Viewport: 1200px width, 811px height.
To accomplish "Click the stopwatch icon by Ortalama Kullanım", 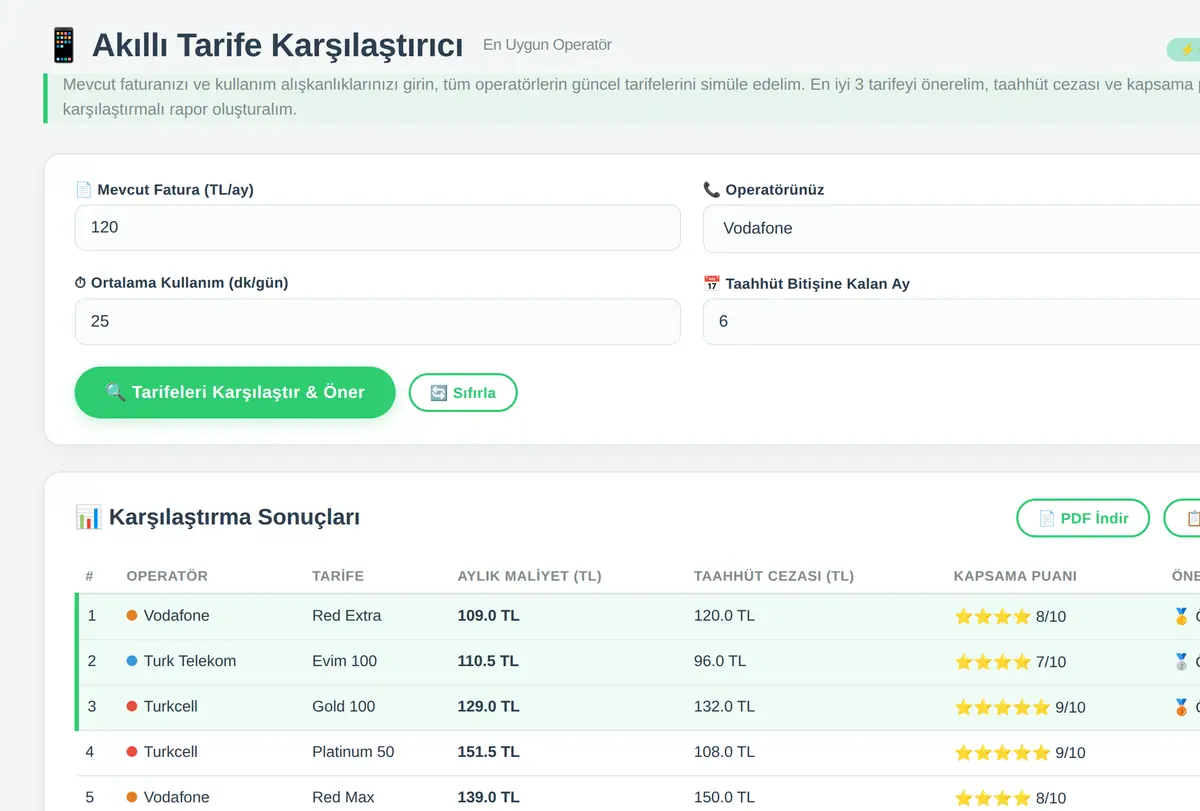I will pos(81,283).
